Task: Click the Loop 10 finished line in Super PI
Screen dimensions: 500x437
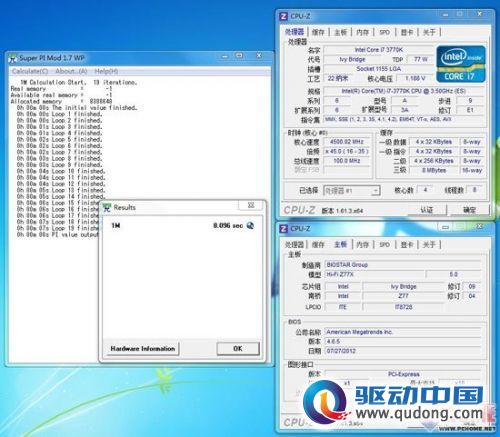Action: click(x=61, y=171)
